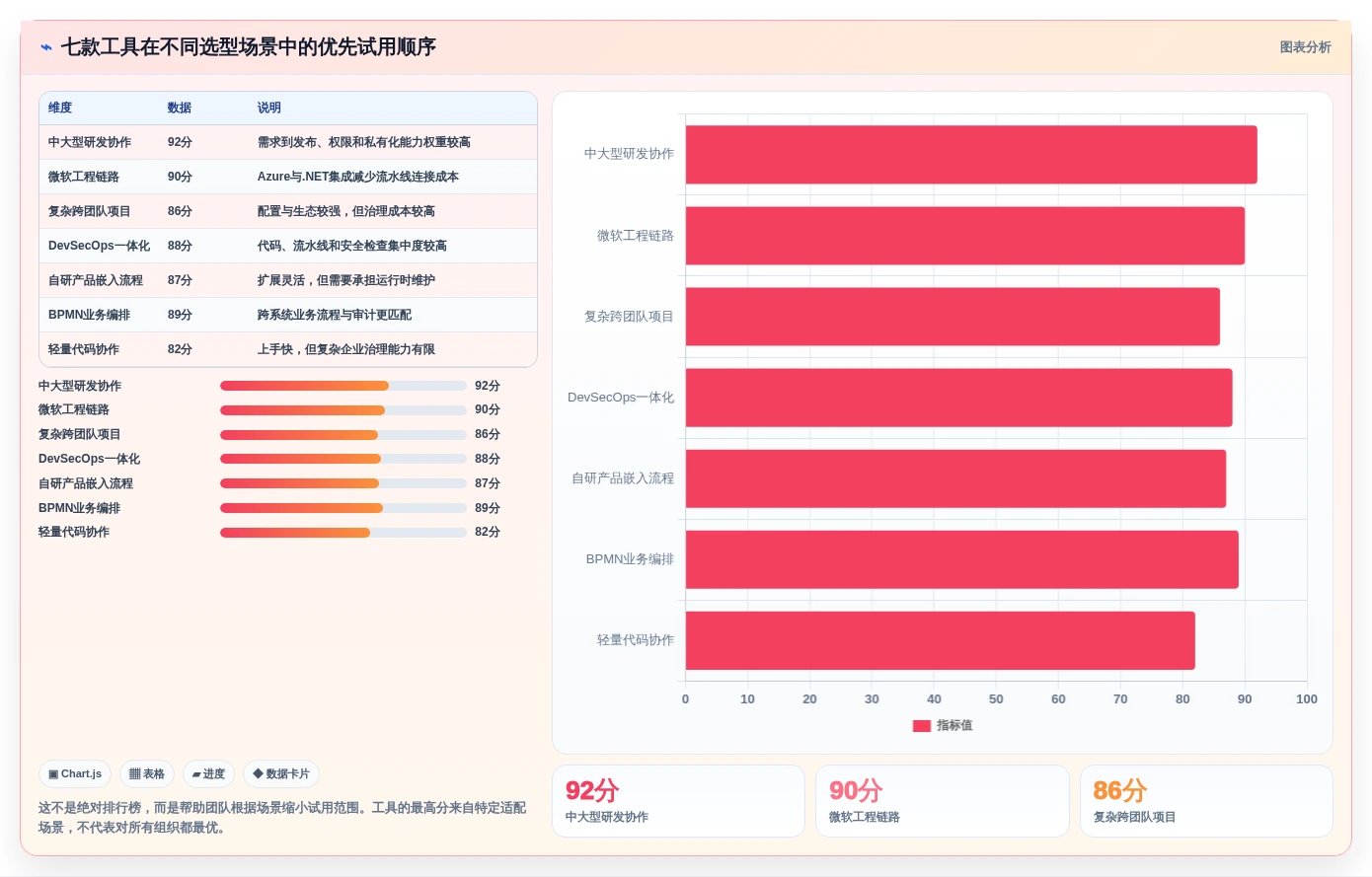
Task: Click the DevSecOps一体化 progress bar
Action: pos(343,459)
